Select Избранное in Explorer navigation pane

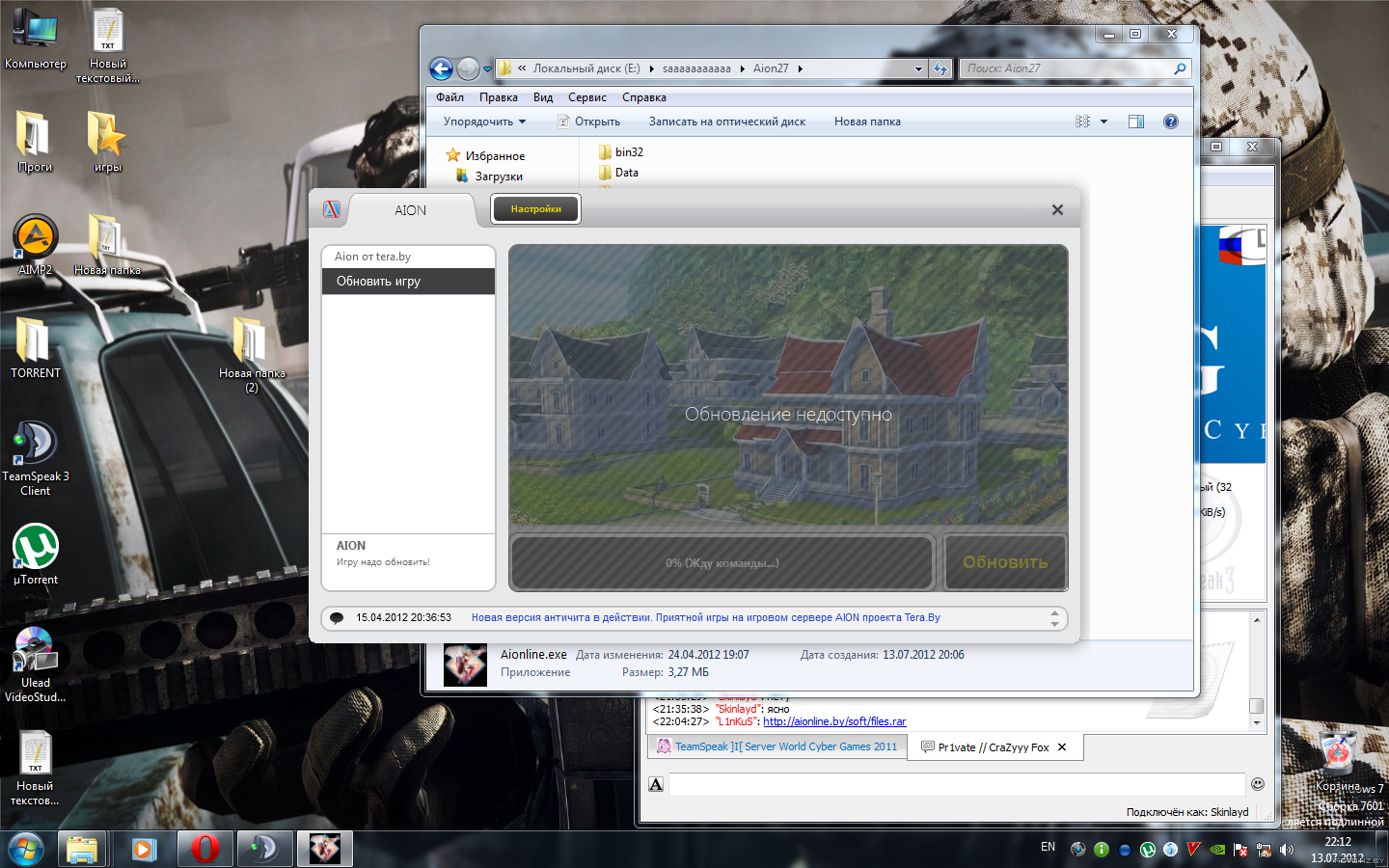(485, 155)
